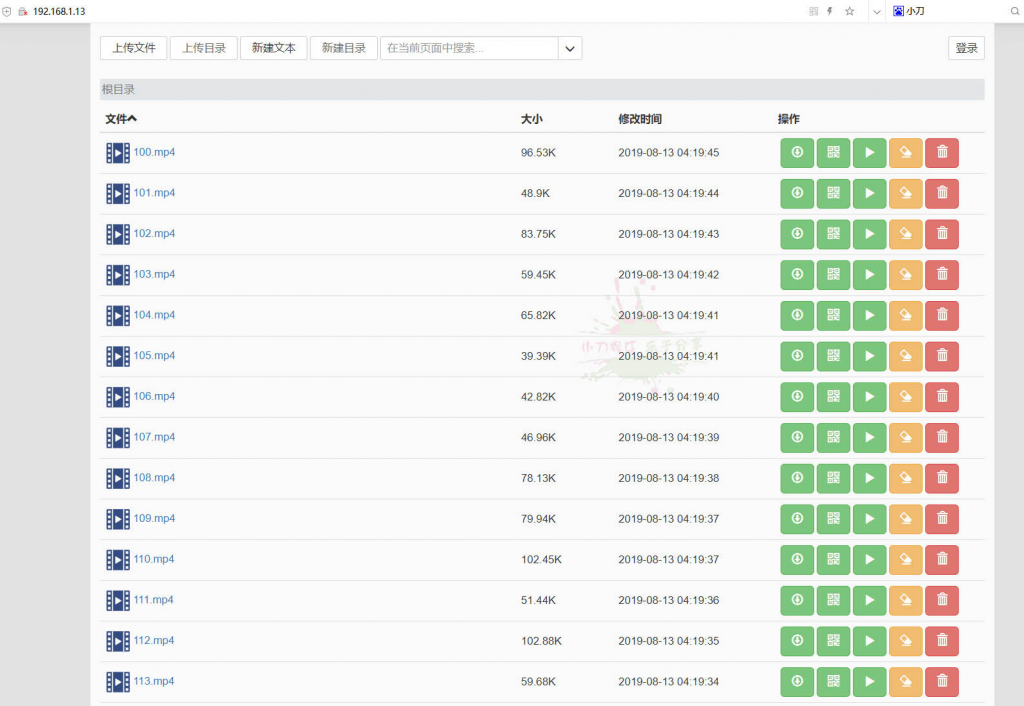Image resolution: width=1024 pixels, height=706 pixels.
Task: Sort by the 修改时间 column header
Action: [x=639, y=119]
